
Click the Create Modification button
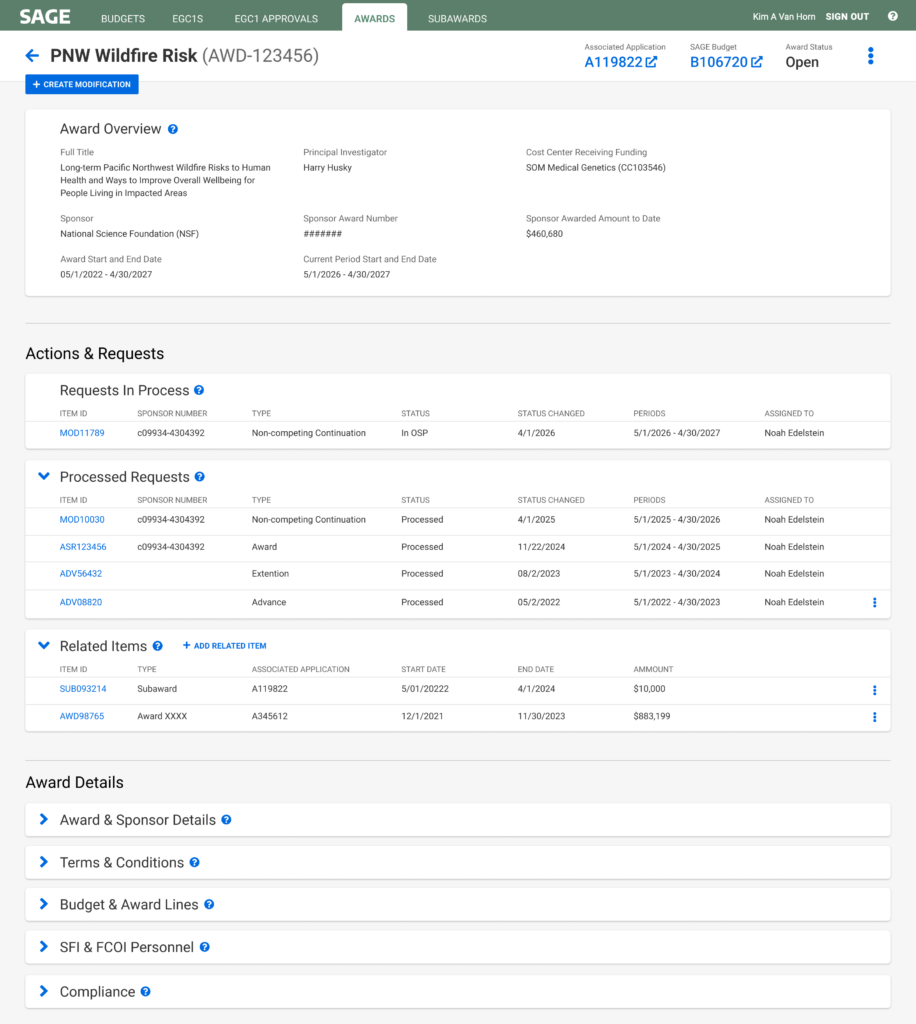point(82,85)
